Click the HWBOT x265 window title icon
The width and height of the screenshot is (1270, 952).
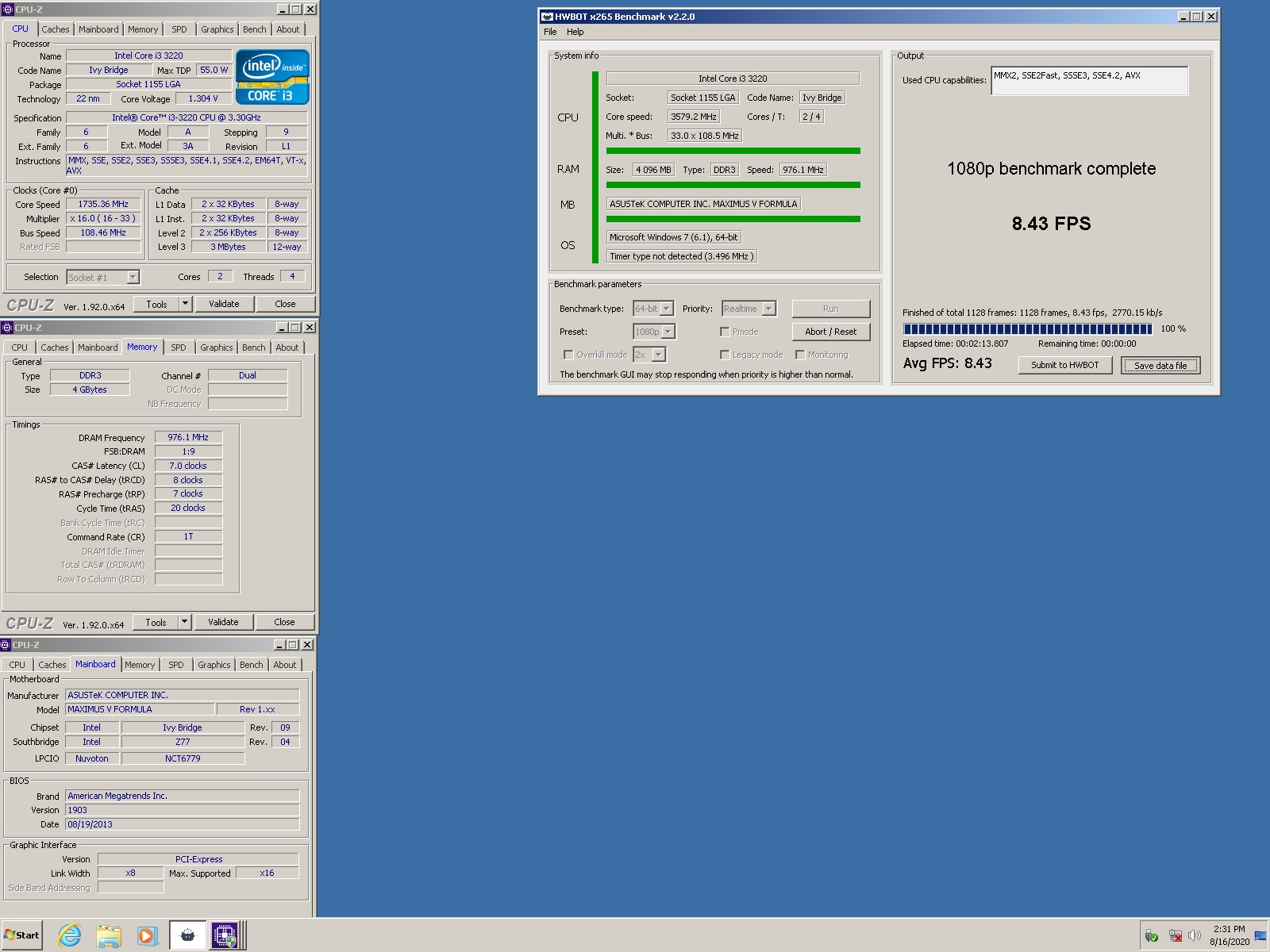[547, 17]
